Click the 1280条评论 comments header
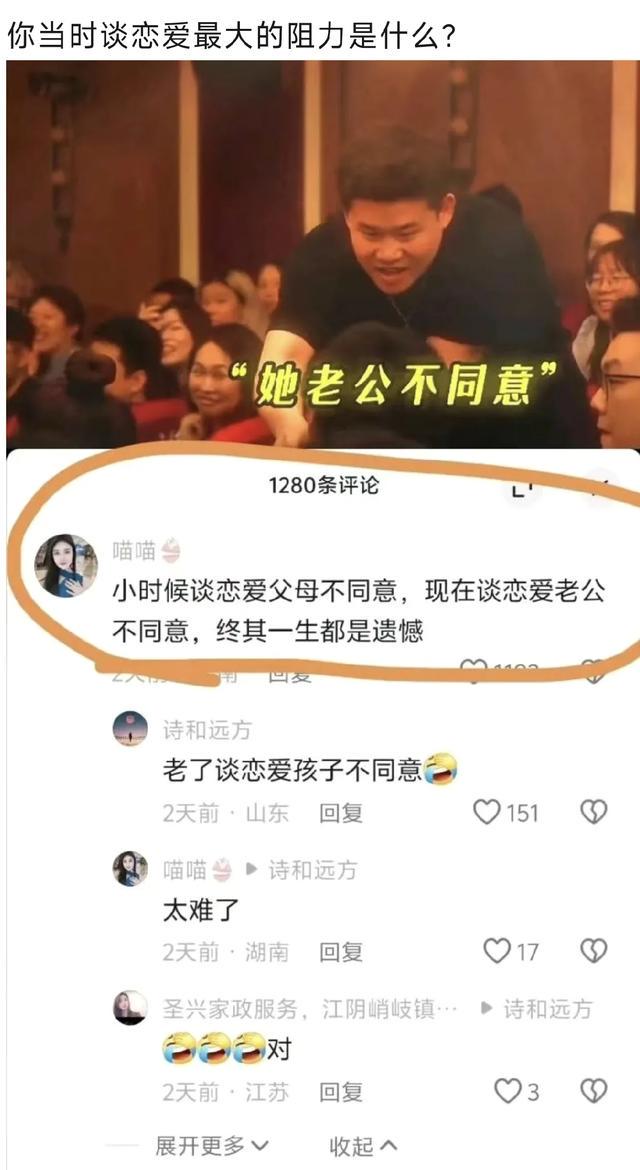Viewport: 640px width, 1170px height. 324,486
